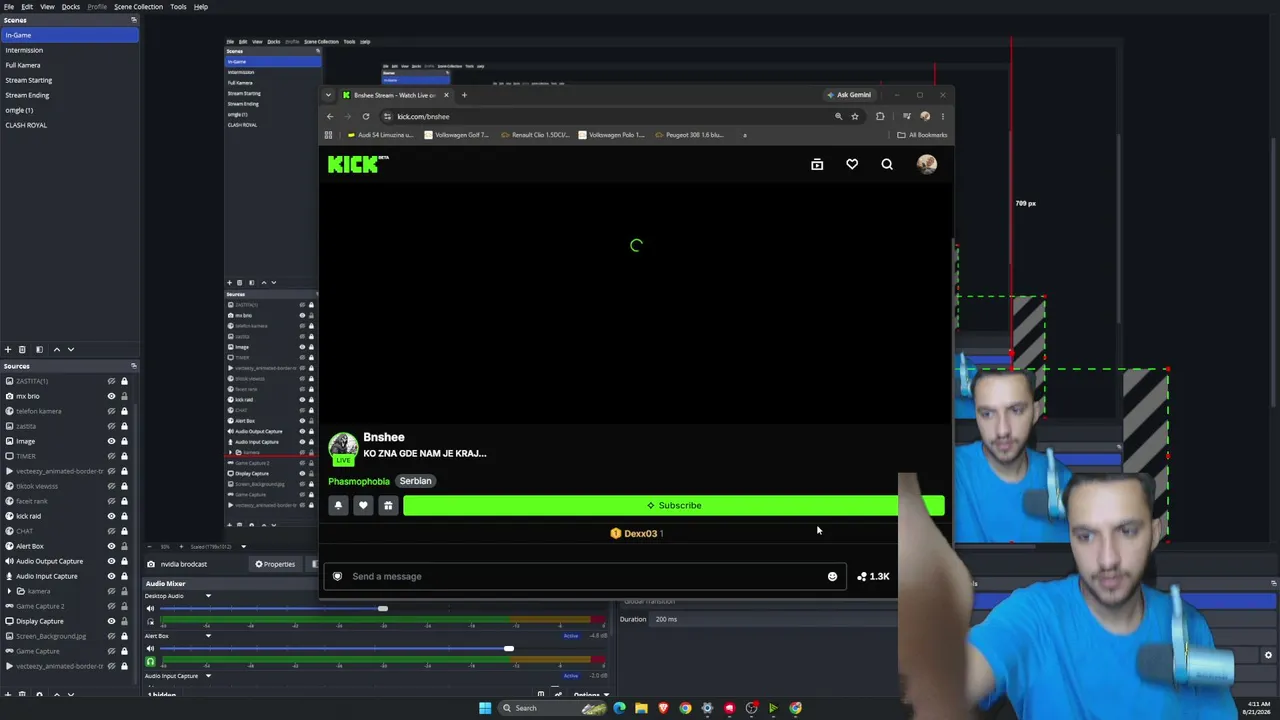Open Properties for the nvidia brodcast source
This screenshot has height=720, width=1280.
pyautogui.click(x=275, y=564)
